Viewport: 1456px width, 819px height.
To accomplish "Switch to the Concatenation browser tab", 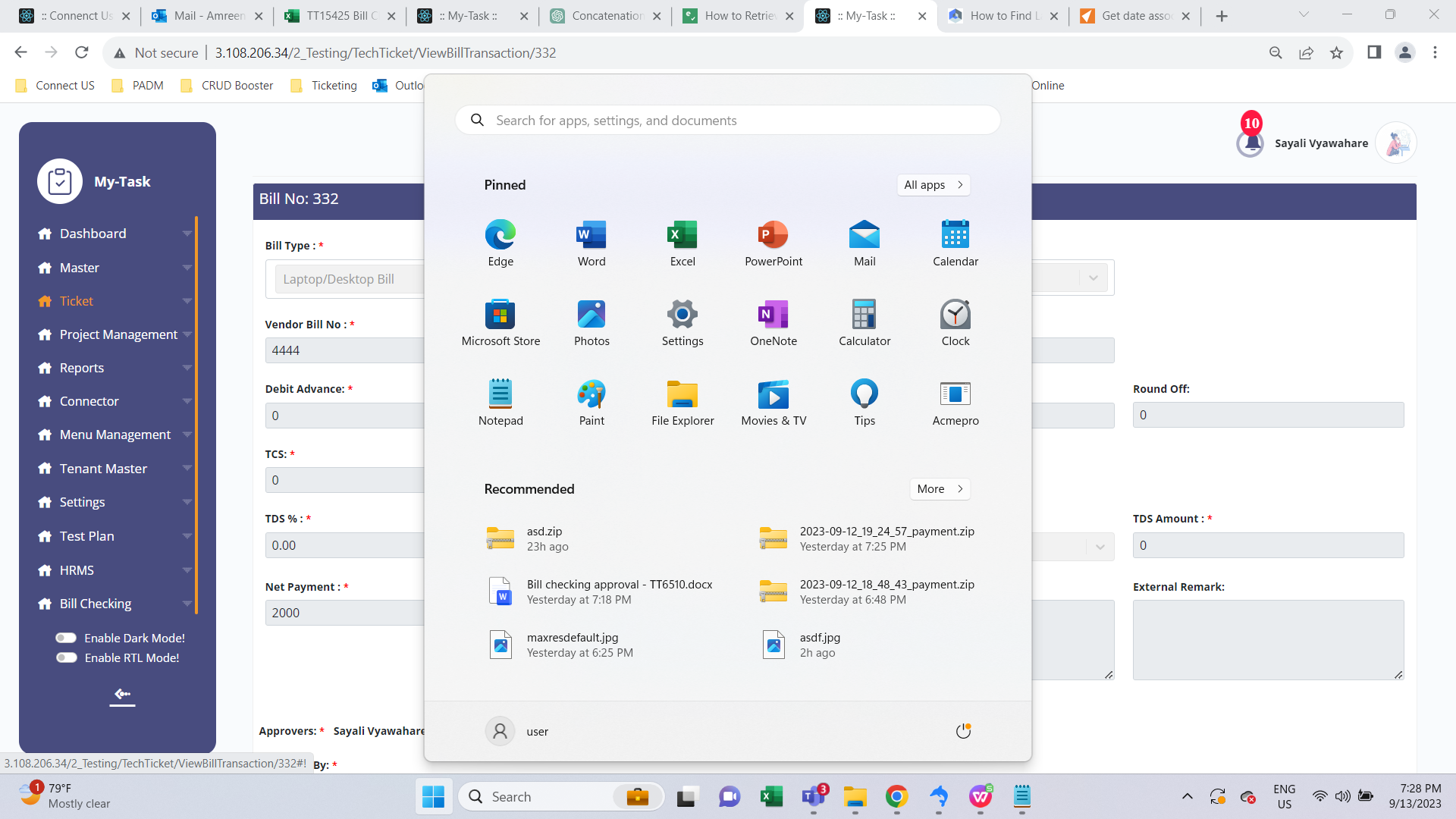I will coord(604,16).
